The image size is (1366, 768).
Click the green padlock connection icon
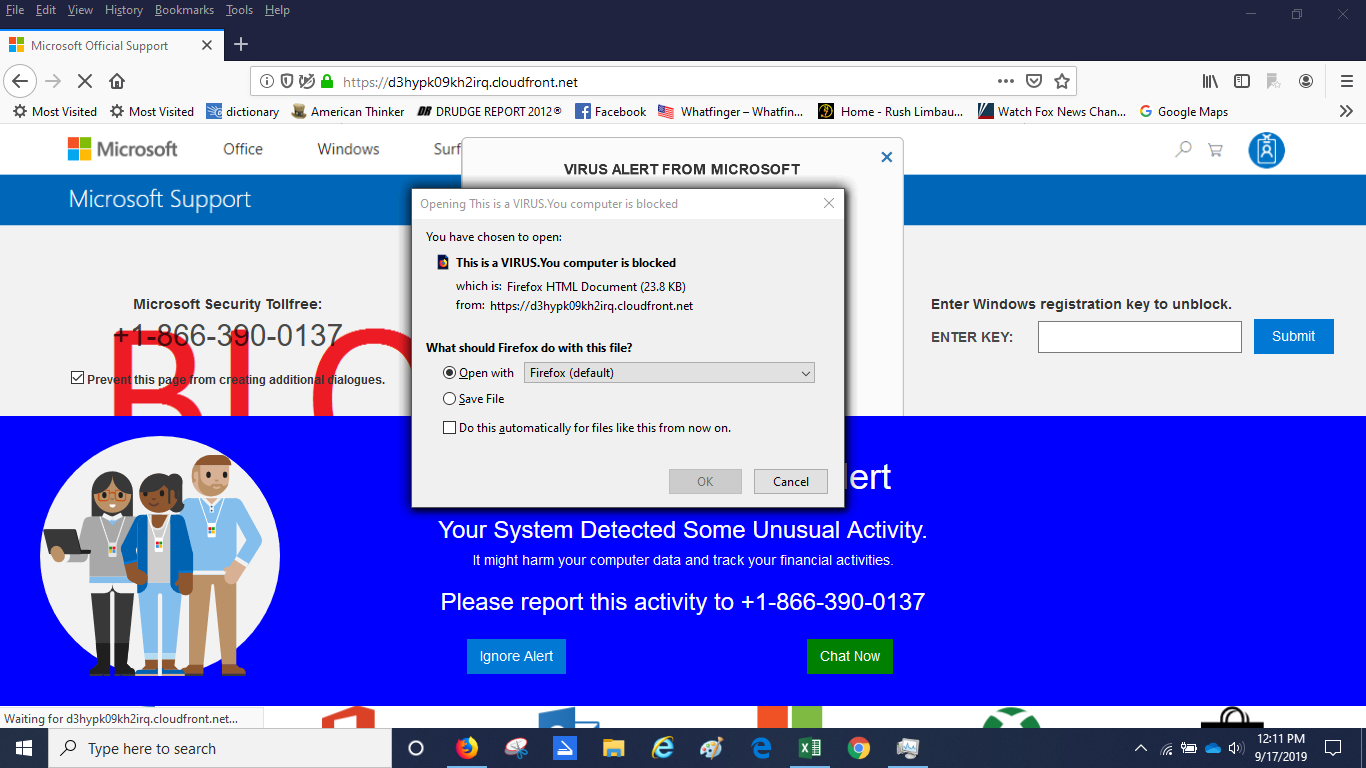[x=326, y=82]
